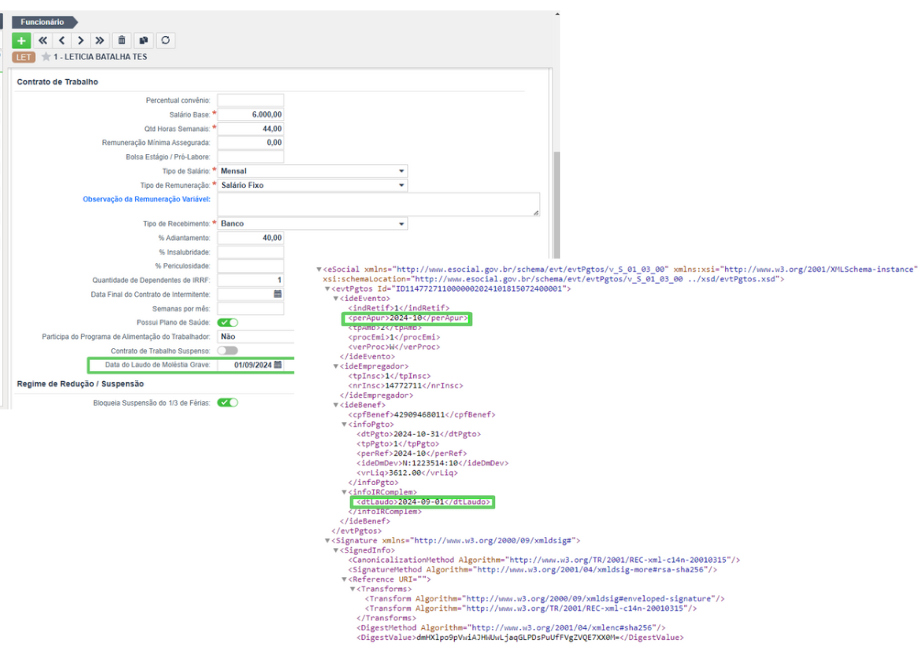
Task: Collapse the Reference URI XML node
Action: click(x=344, y=579)
